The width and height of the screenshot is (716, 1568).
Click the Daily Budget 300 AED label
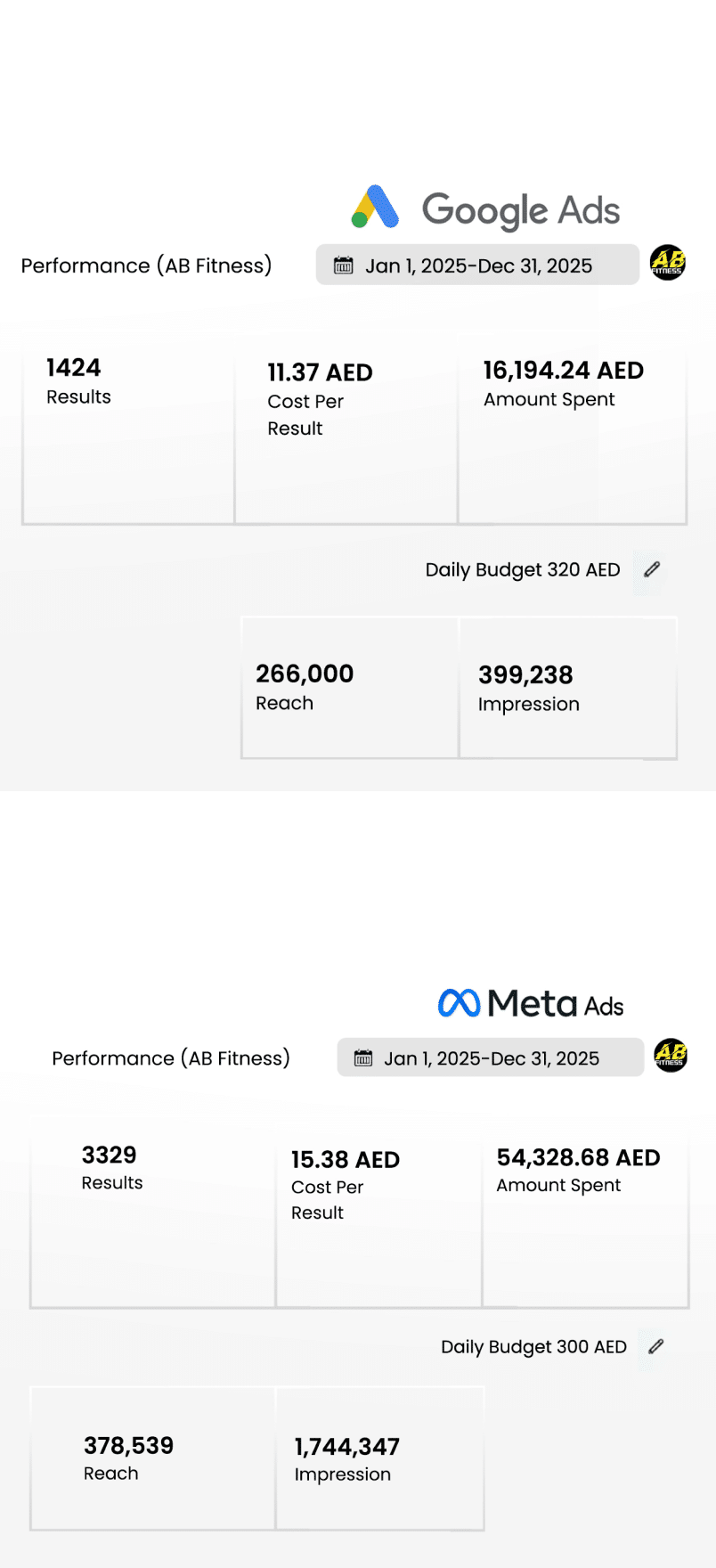[x=533, y=1347]
